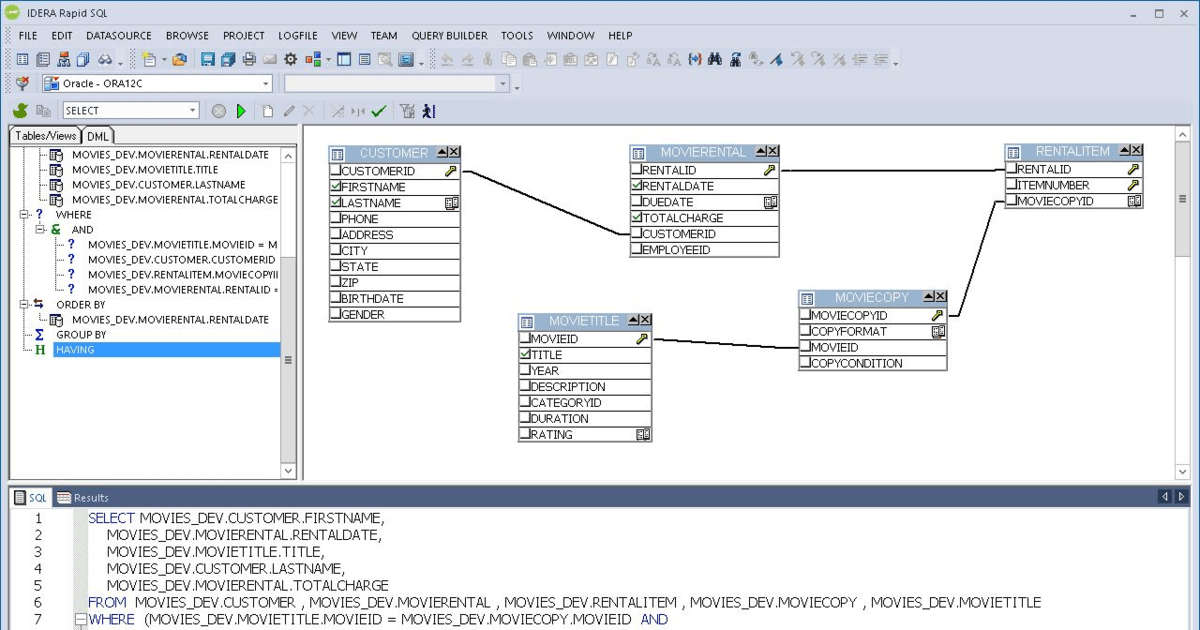Click the Print toolbar icon
The height and width of the screenshot is (630, 1200).
(x=248, y=59)
